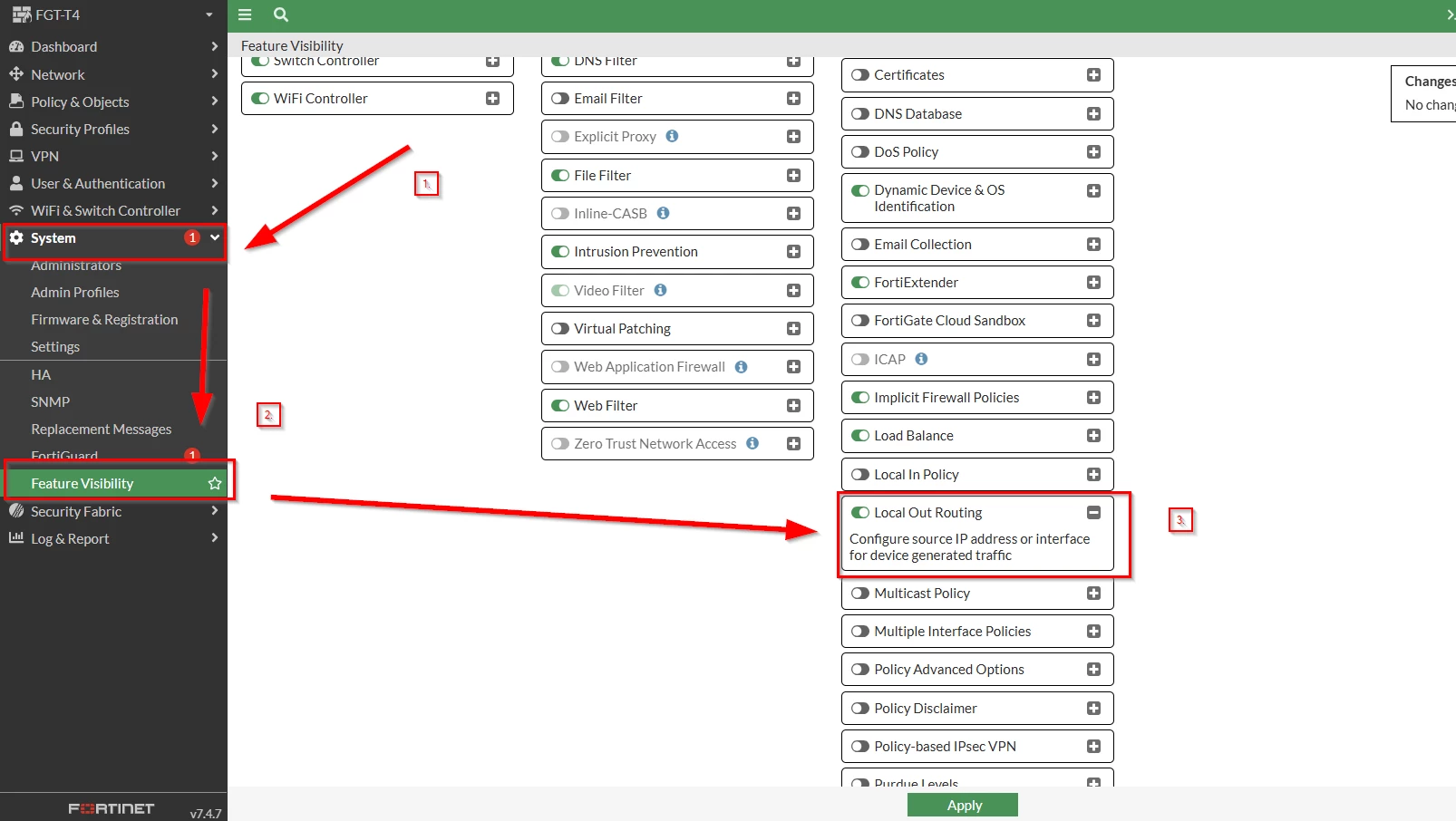Screen dimensions: 1456x821
Task: Click the Log & Report chart icon
Action: 16,538
